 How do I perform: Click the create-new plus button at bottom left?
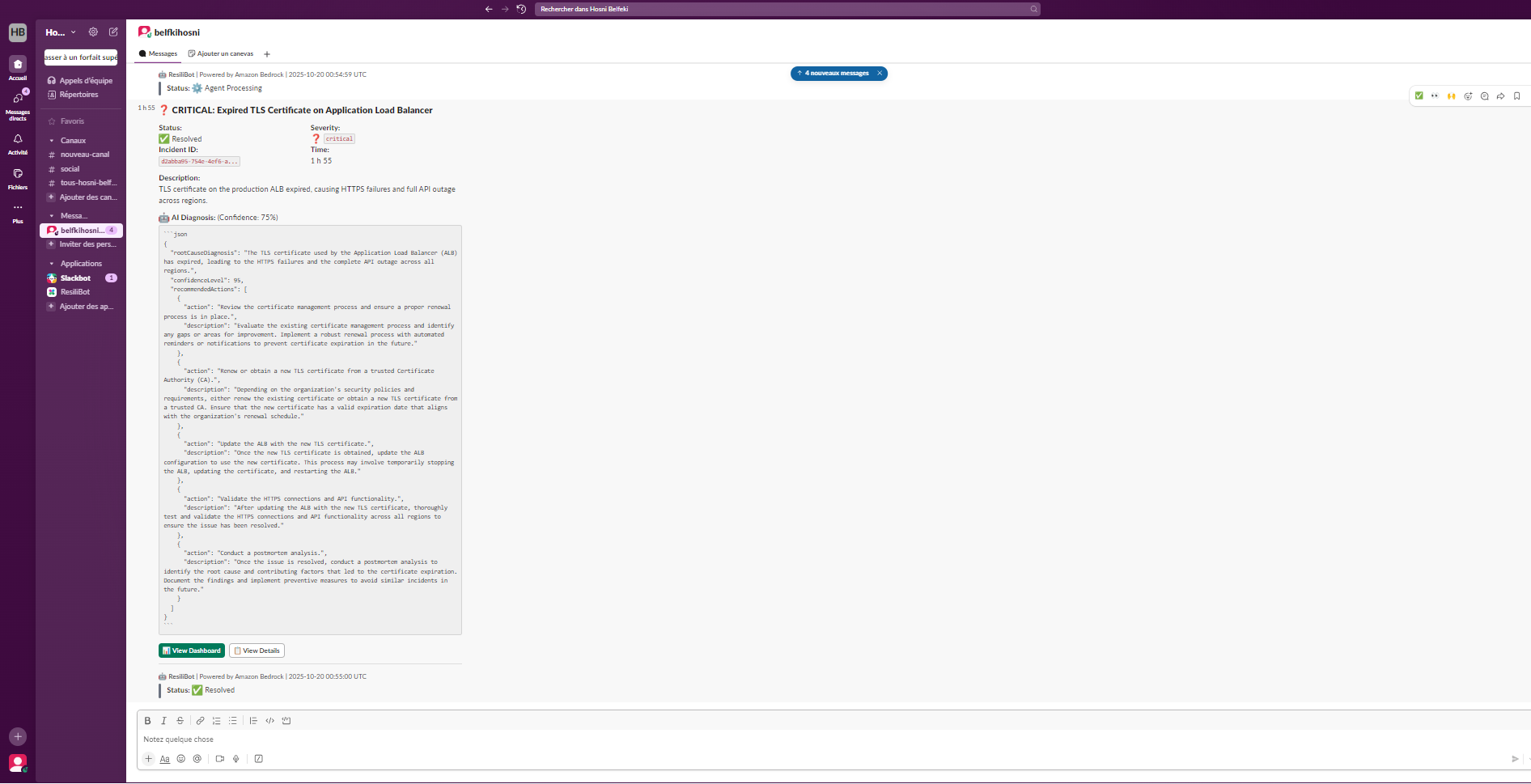click(18, 736)
